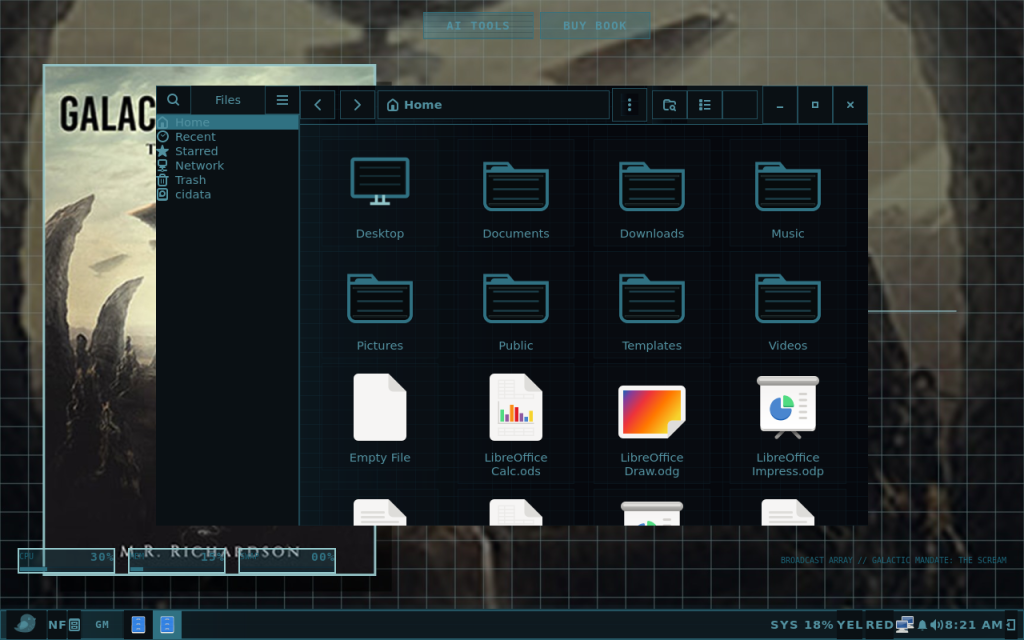Select Home in the Files sidebar
This screenshot has height=640, width=1024.
[227, 122]
